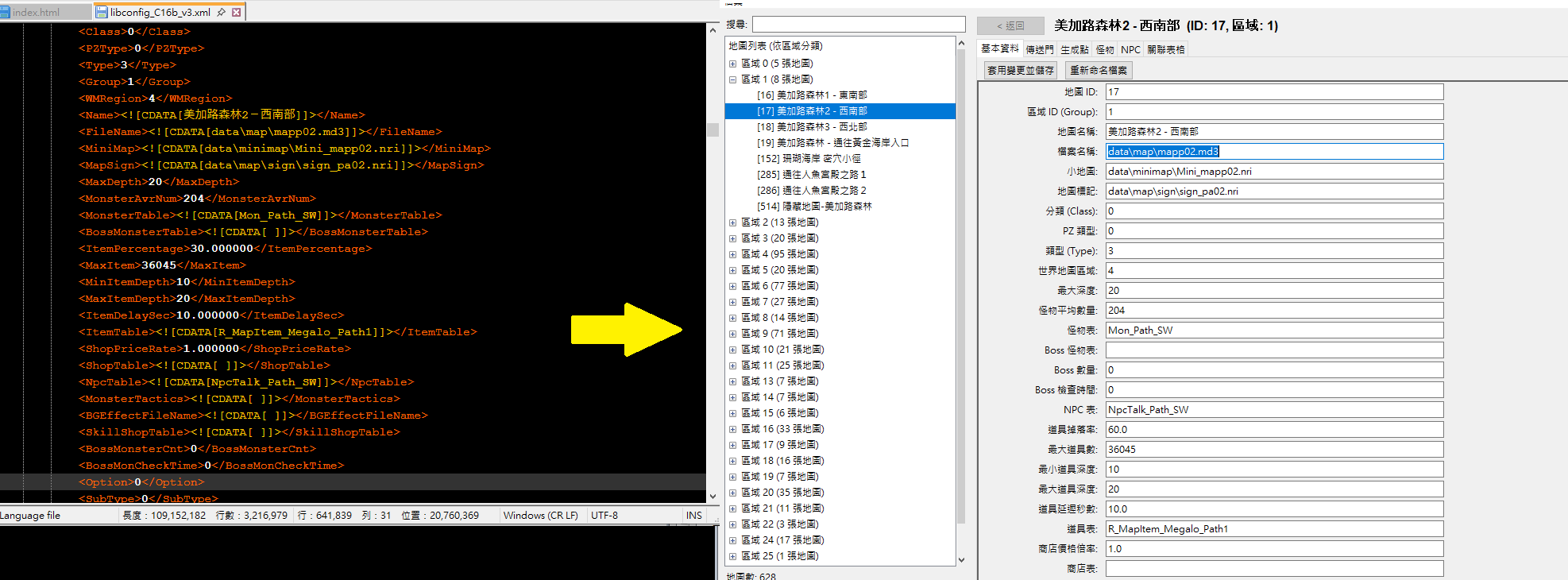
Task: Click the pin icon on libconfig_C16b_v3.xml tab
Action: [222, 12]
